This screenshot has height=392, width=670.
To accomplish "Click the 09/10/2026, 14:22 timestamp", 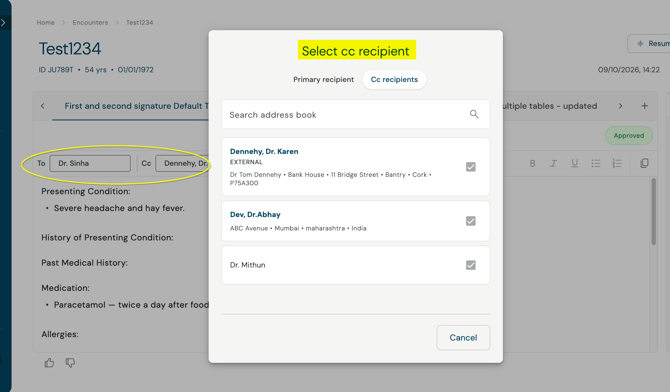I will point(629,70).
